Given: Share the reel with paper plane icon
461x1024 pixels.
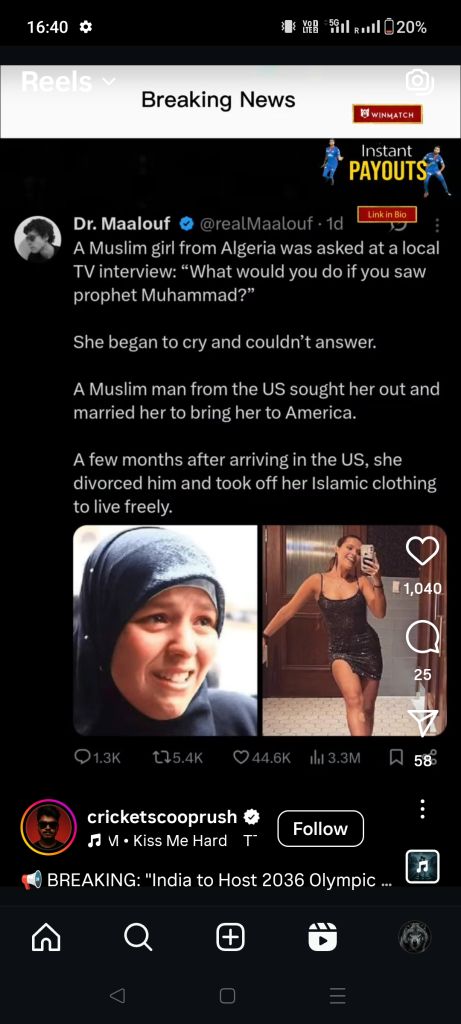Looking at the screenshot, I should [422, 723].
